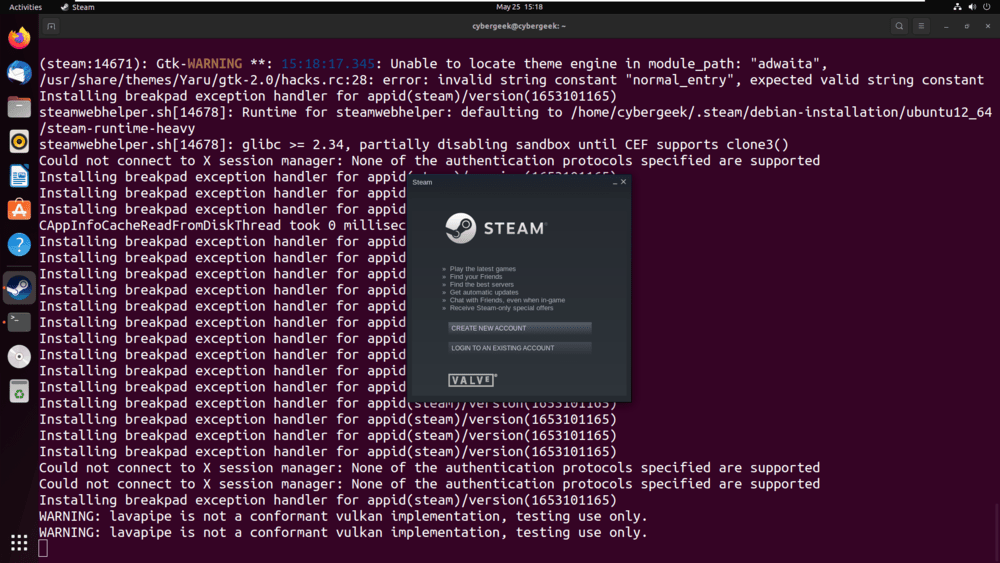Open the Steam app menu in top bar
Viewport: 1000px width, 563px height.
pos(78,7)
